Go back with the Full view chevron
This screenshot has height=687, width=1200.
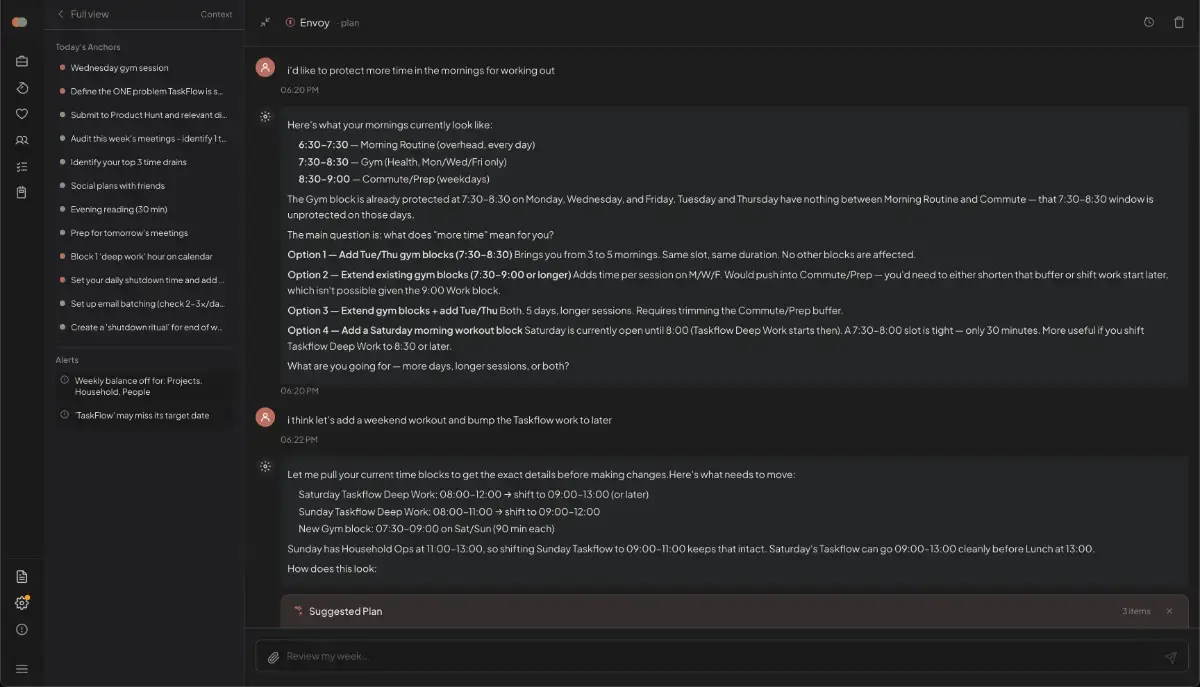[x=61, y=14]
